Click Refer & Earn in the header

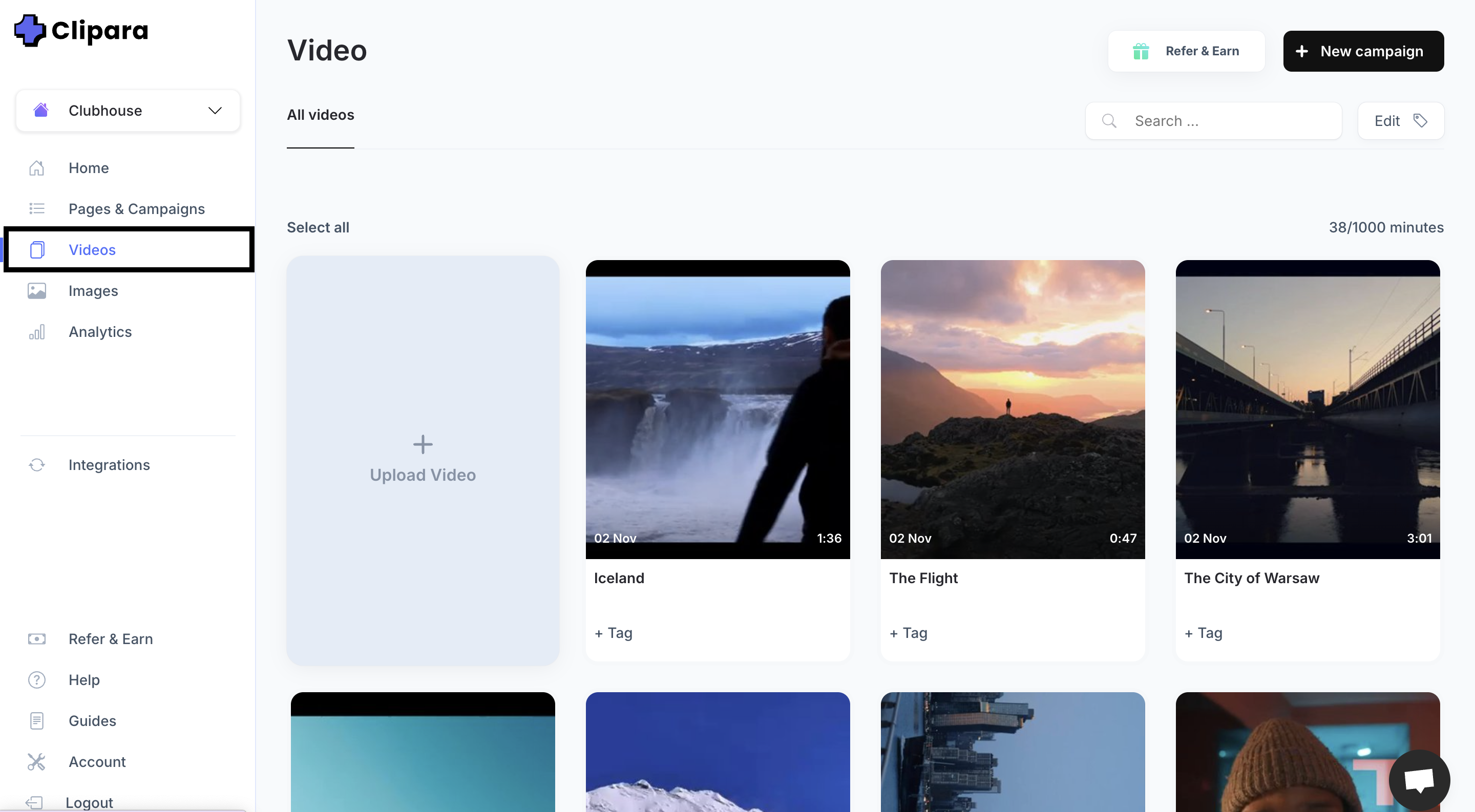point(1187,51)
